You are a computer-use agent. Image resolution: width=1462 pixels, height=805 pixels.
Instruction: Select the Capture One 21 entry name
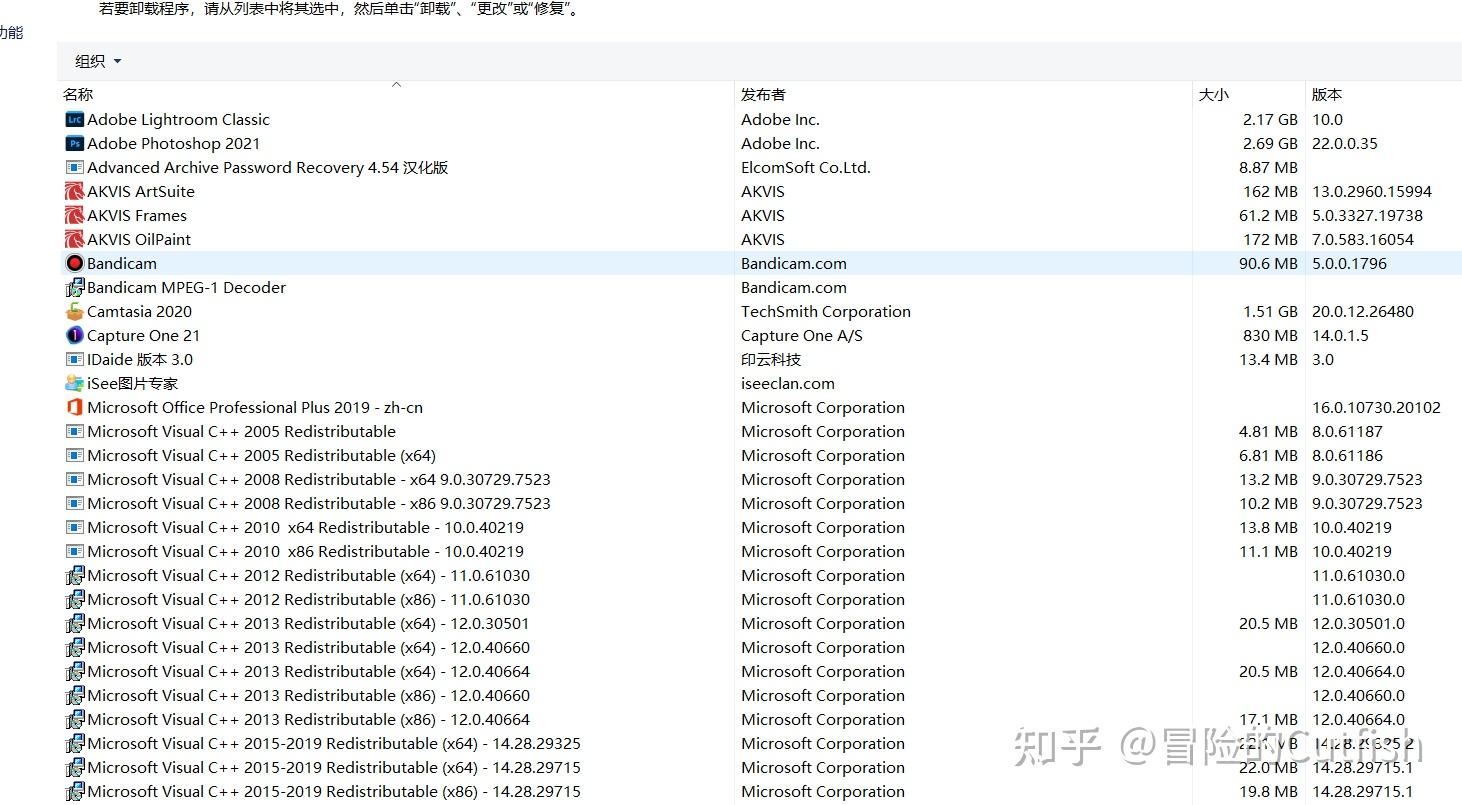(x=143, y=335)
